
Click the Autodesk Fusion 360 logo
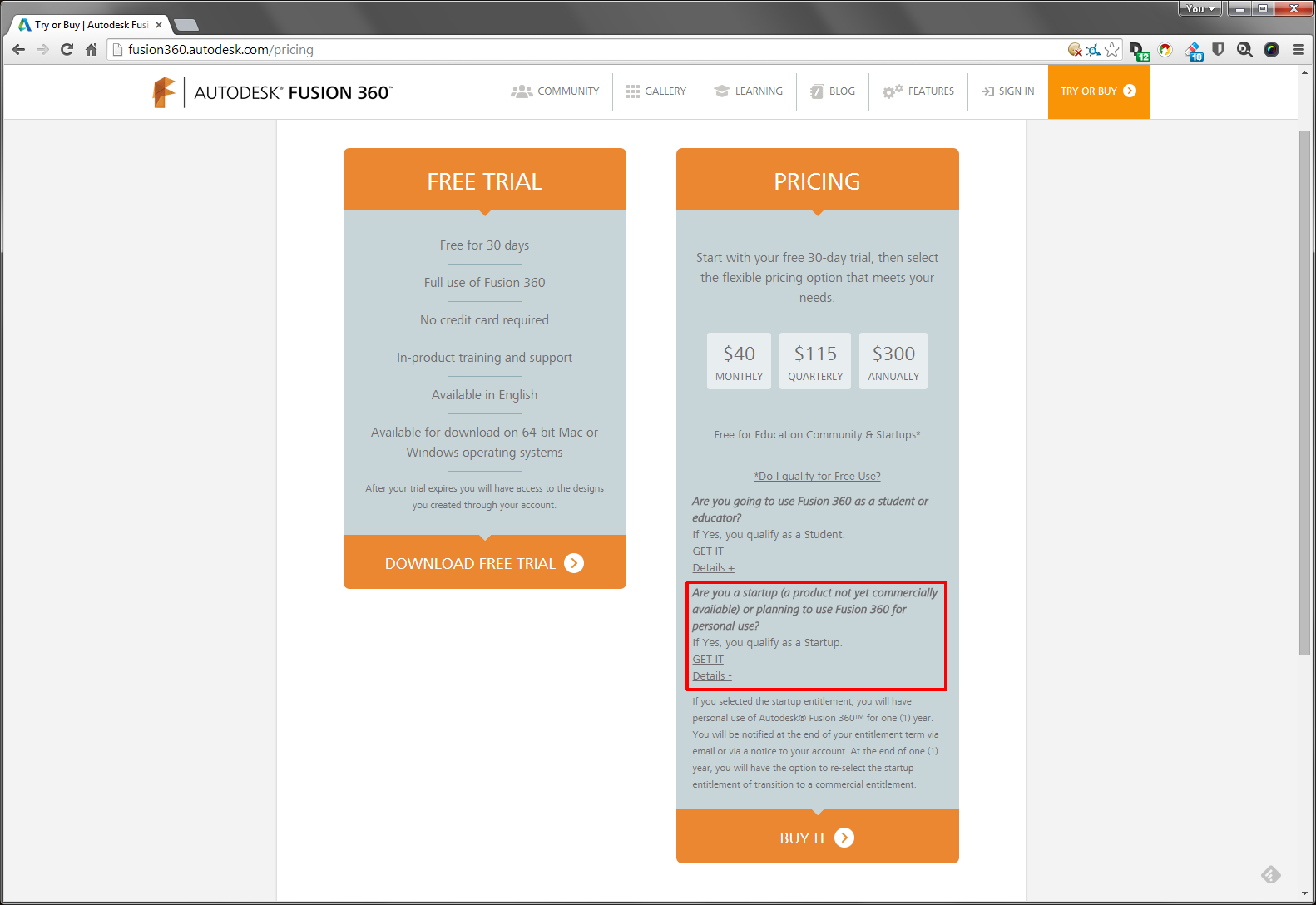pos(273,92)
